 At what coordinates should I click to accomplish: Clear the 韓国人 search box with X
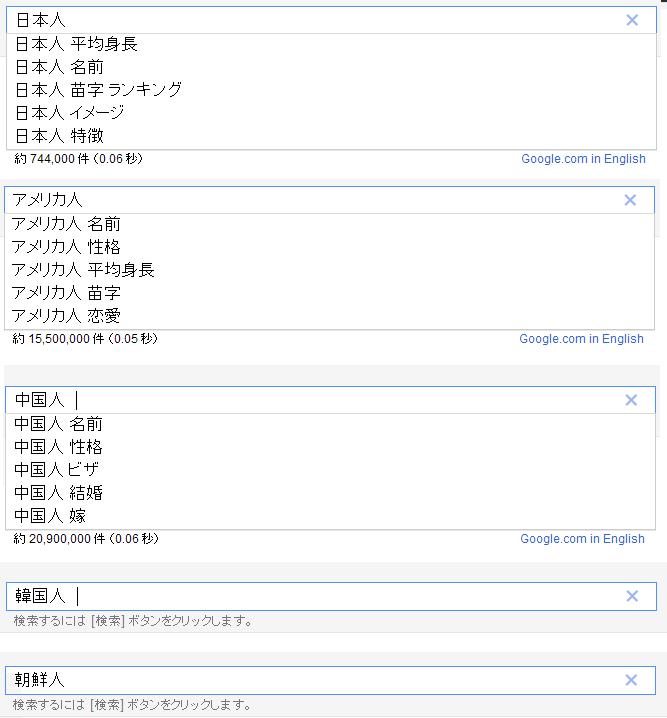click(632, 596)
